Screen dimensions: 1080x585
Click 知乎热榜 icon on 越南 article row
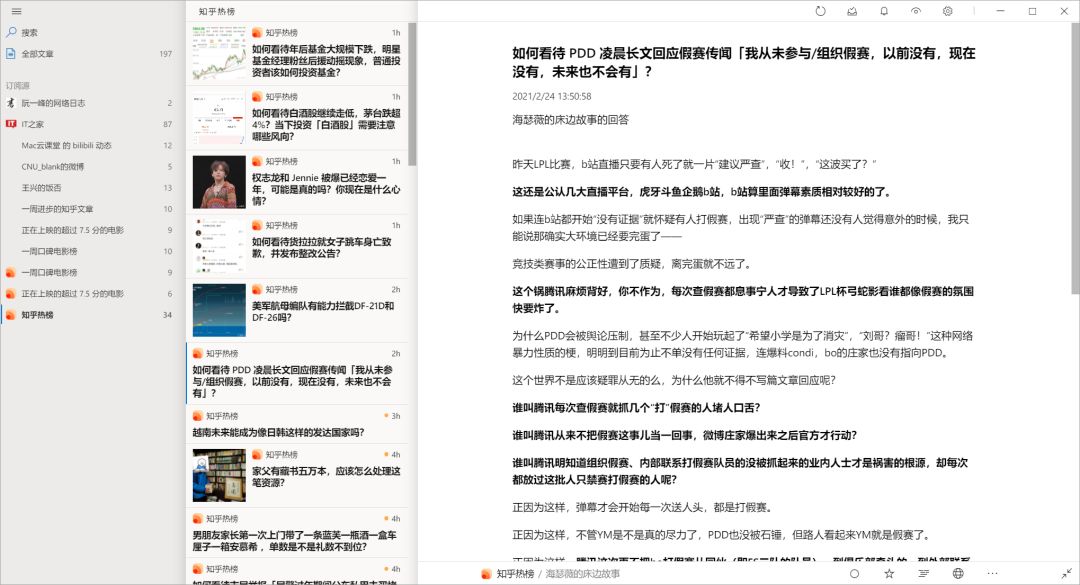[x=198, y=416]
